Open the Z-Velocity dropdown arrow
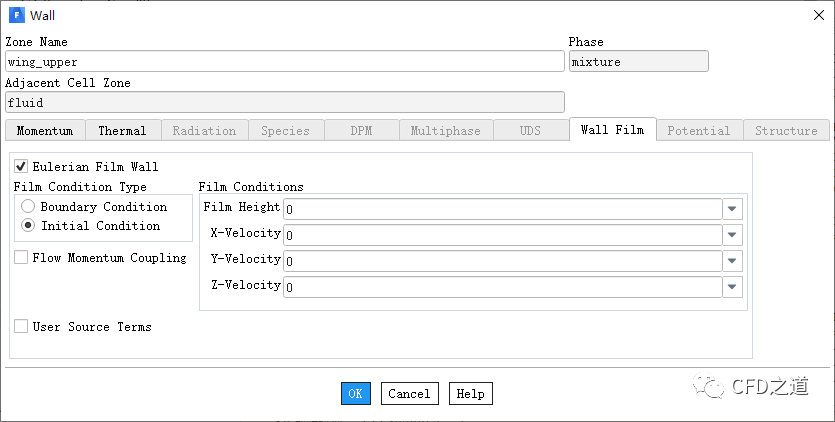The image size is (835, 422). tap(733, 287)
